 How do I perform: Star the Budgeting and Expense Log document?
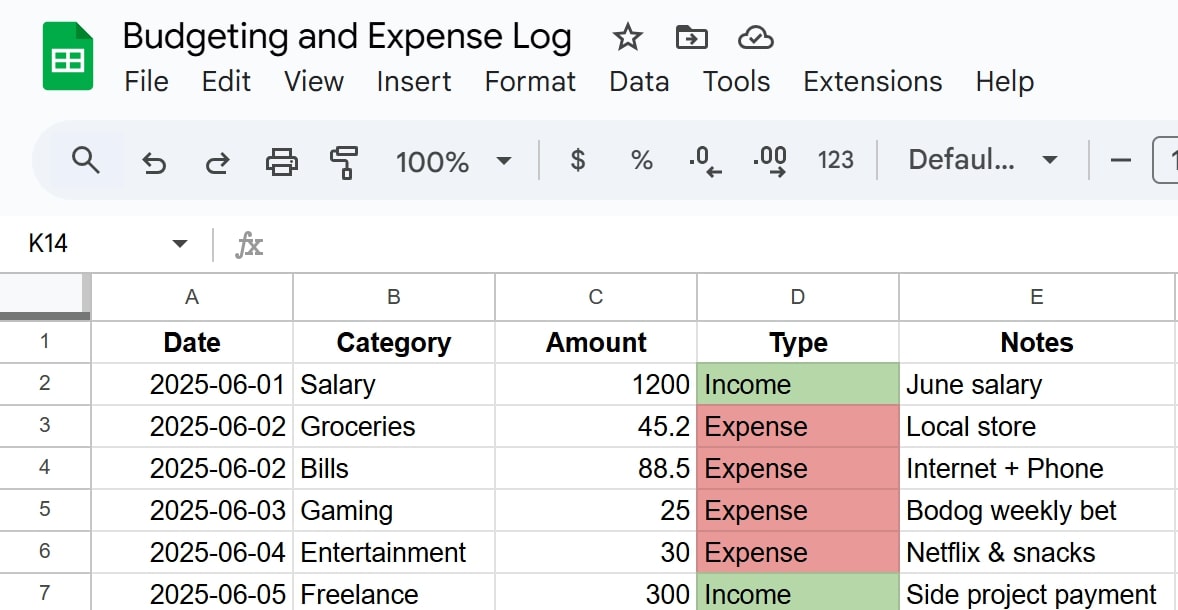tap(627, 37)
